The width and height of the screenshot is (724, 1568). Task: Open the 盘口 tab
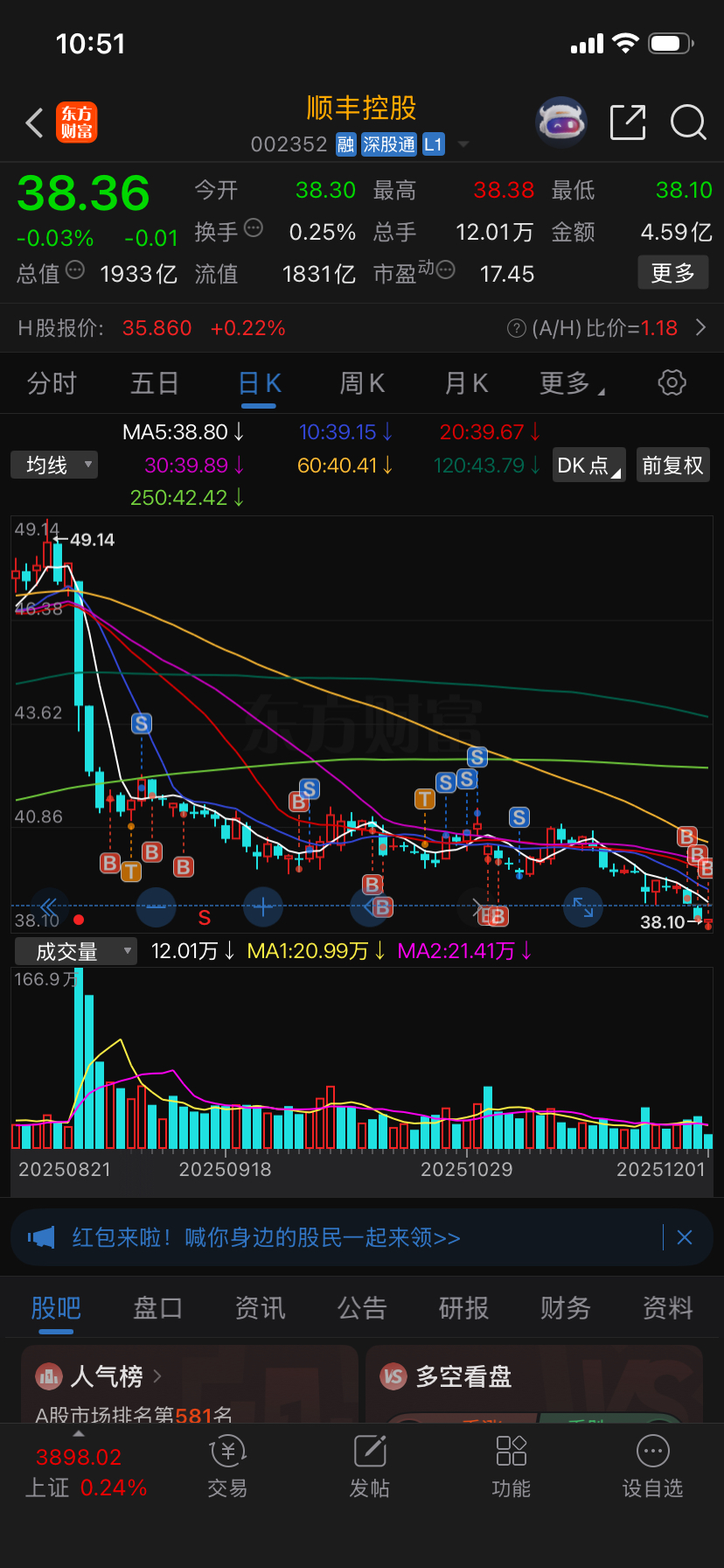click(158, 1308)
